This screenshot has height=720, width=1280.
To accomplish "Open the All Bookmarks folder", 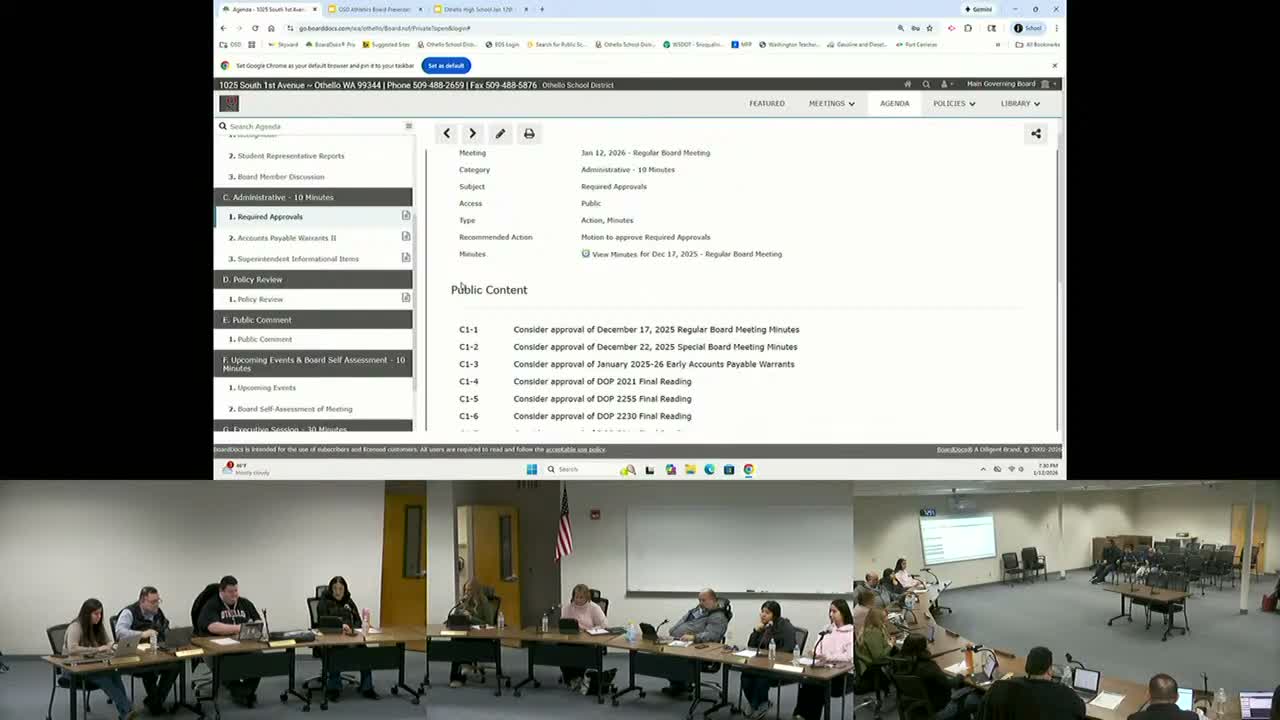I will [x=1037, y=45].
